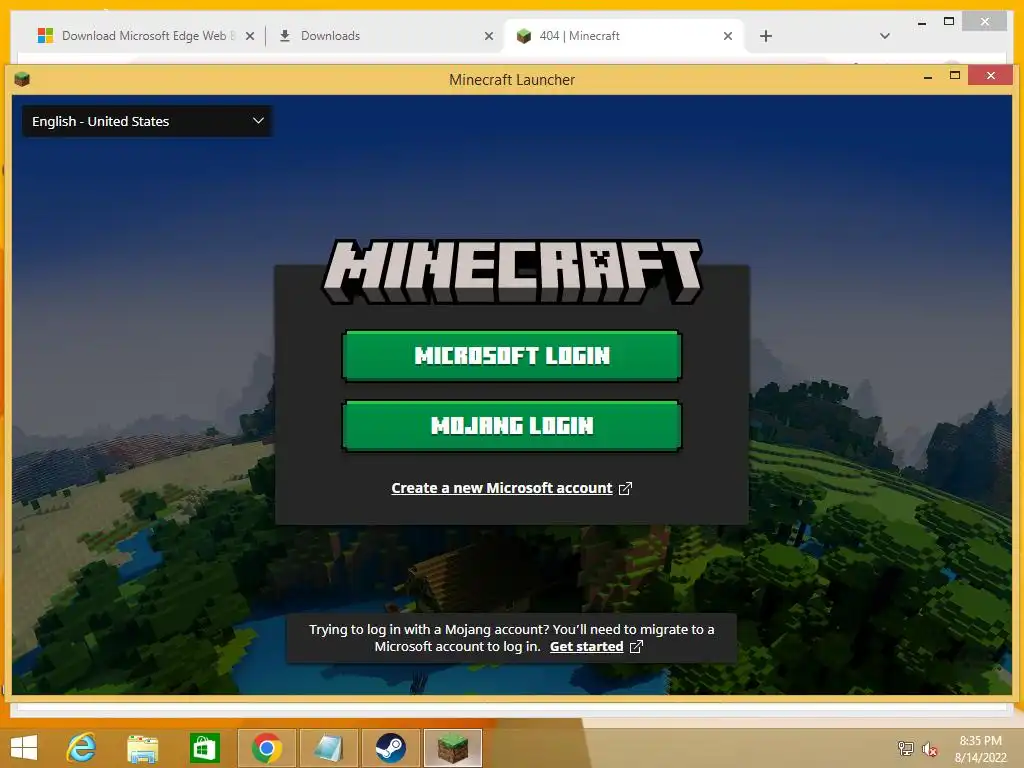Close the Minecraft Launcher window
Viewport: 1024px width, 768px height.
[x=991, y=76]
